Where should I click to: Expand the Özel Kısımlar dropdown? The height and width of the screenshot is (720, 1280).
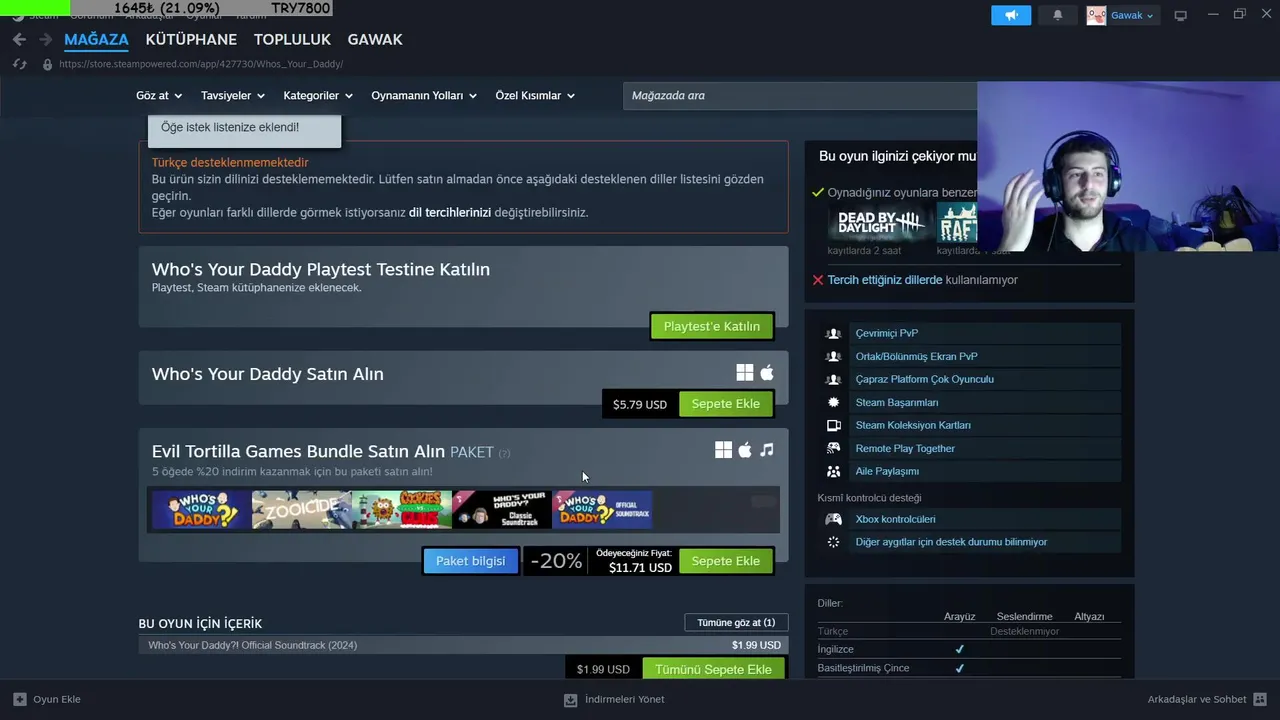coord(535,96)
